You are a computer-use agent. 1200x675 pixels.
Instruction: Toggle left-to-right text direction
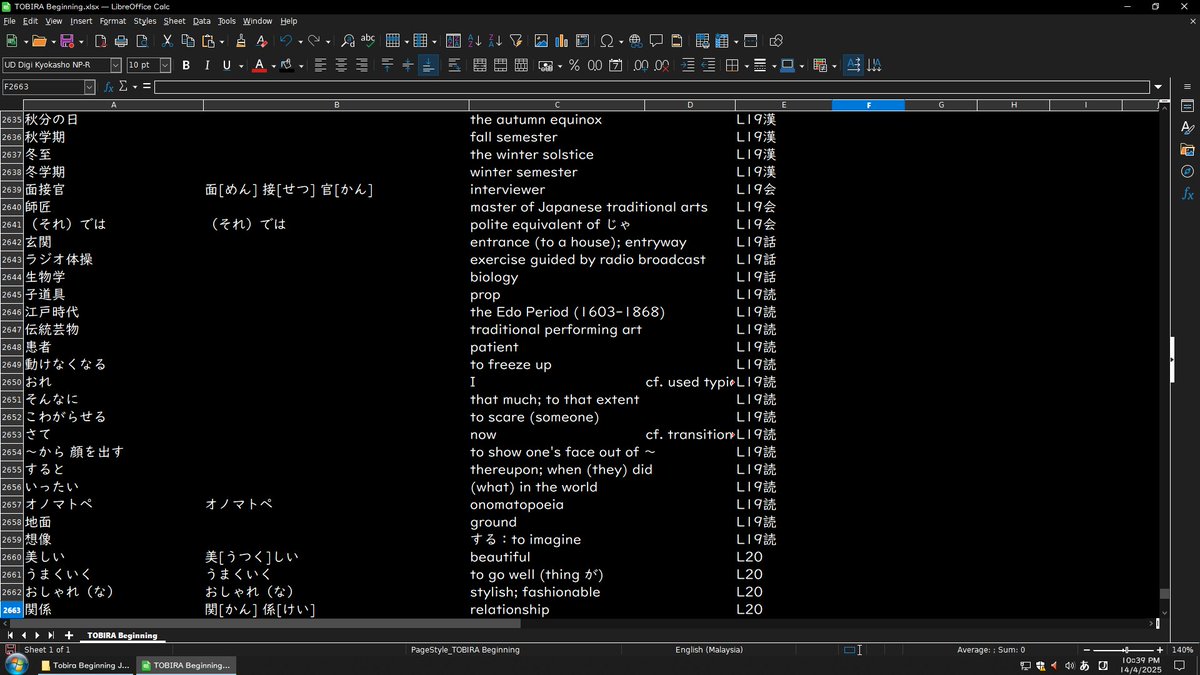click(853, 65)
